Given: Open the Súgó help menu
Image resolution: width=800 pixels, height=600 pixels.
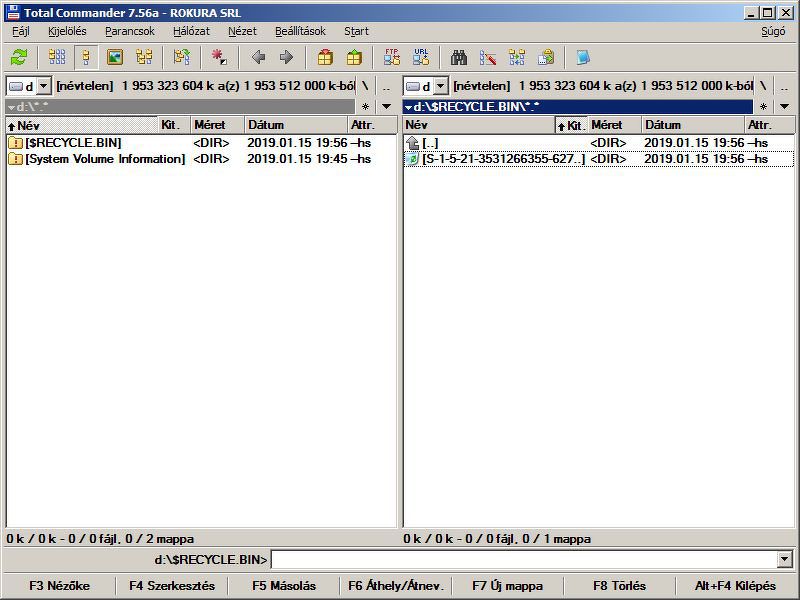Looking at the screenshot, I should [773, 31].
